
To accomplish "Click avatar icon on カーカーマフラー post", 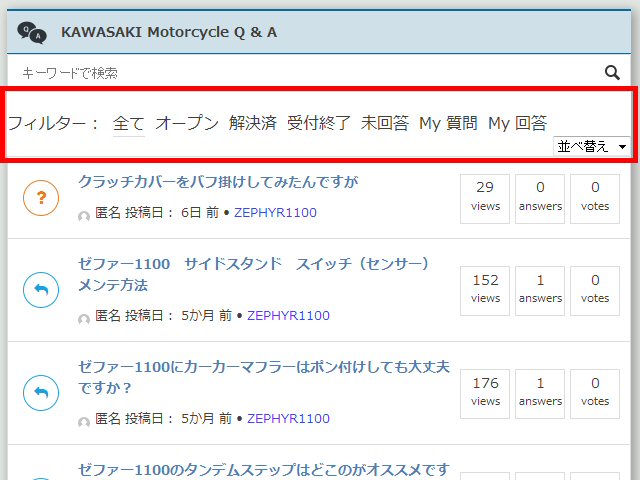I will pos(84,422).
